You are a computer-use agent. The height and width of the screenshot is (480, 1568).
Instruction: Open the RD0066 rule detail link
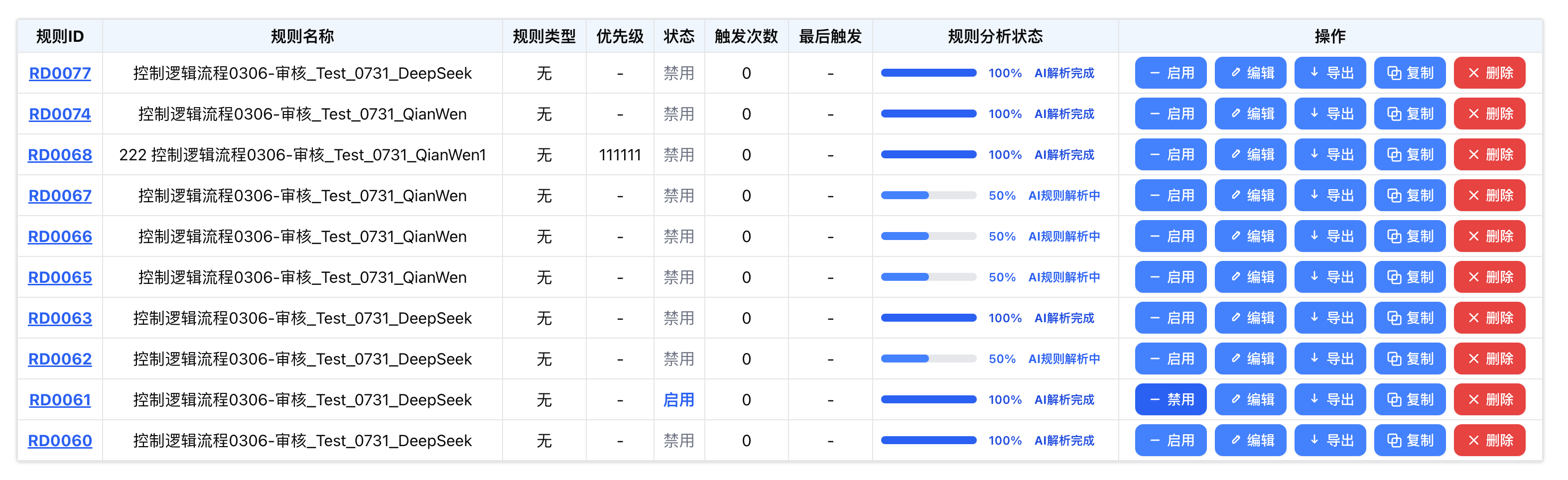(x=59, y=236)
